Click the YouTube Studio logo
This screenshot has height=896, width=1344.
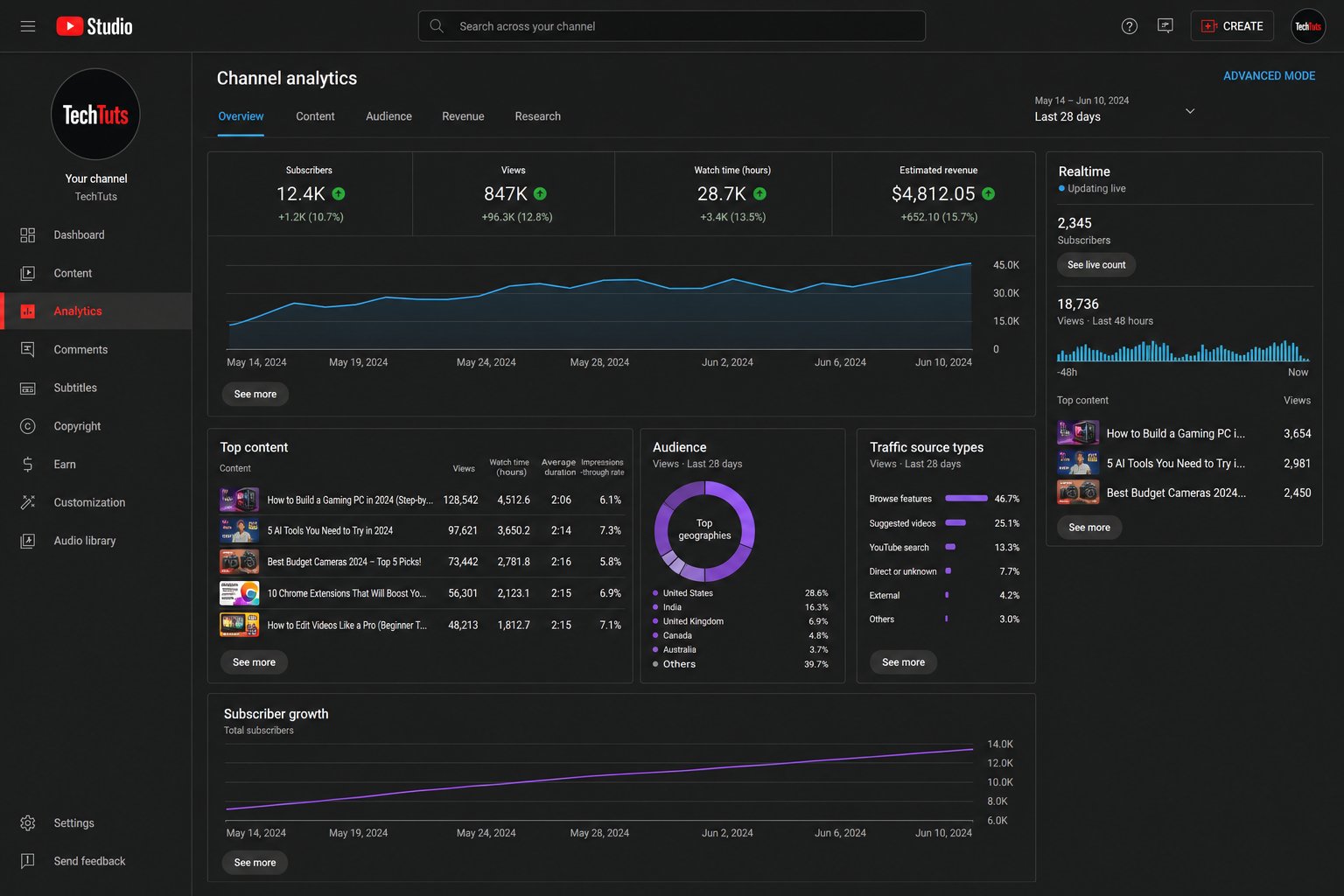(94, 26)
